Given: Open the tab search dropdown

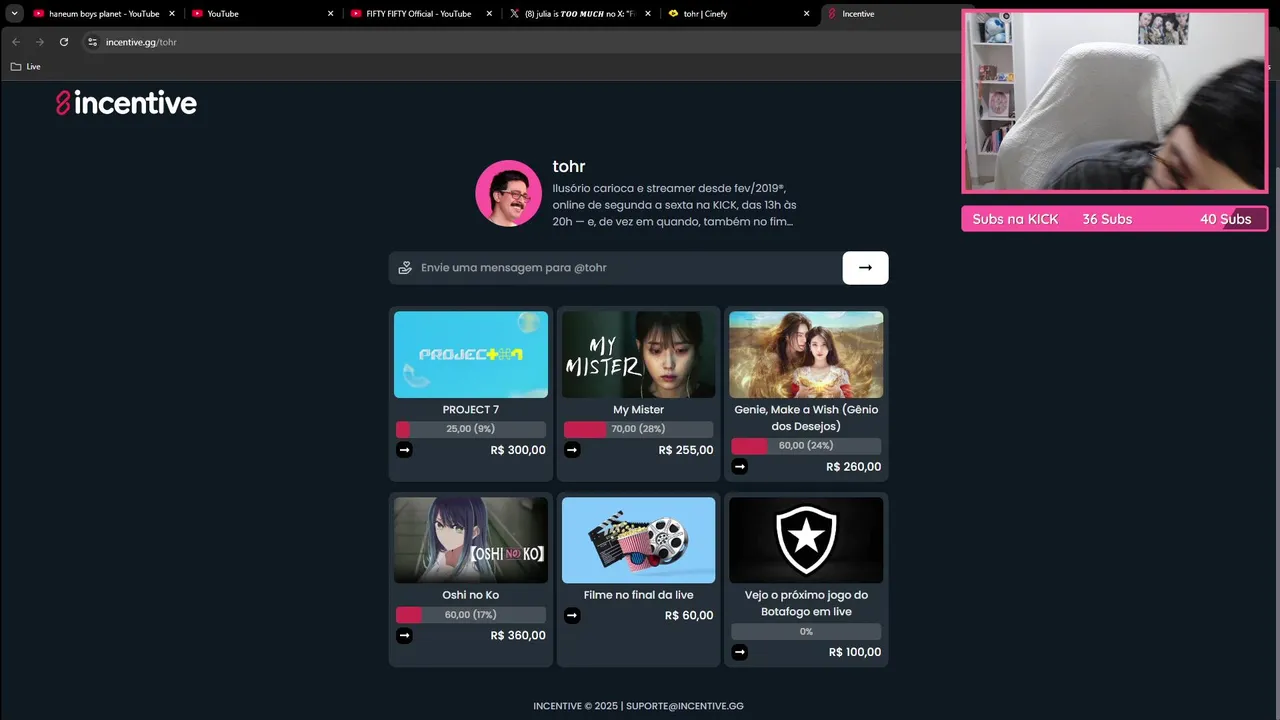Looking at the screenshot, I should tap(15, 14).
